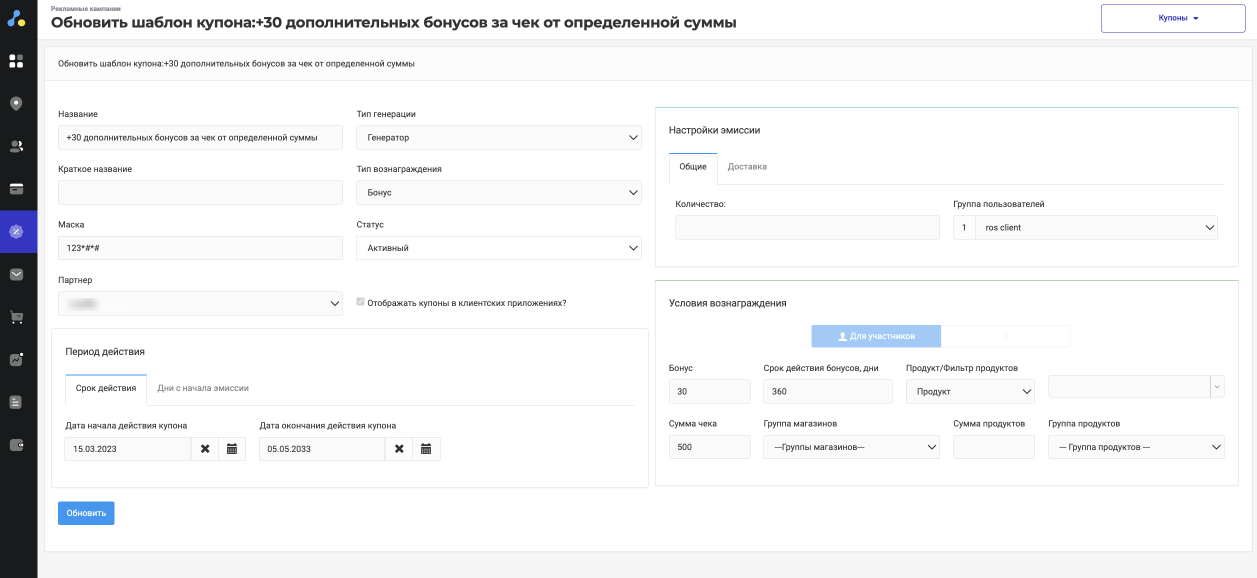Open the envelope messages sidebar icon

[x=16, y=274]
